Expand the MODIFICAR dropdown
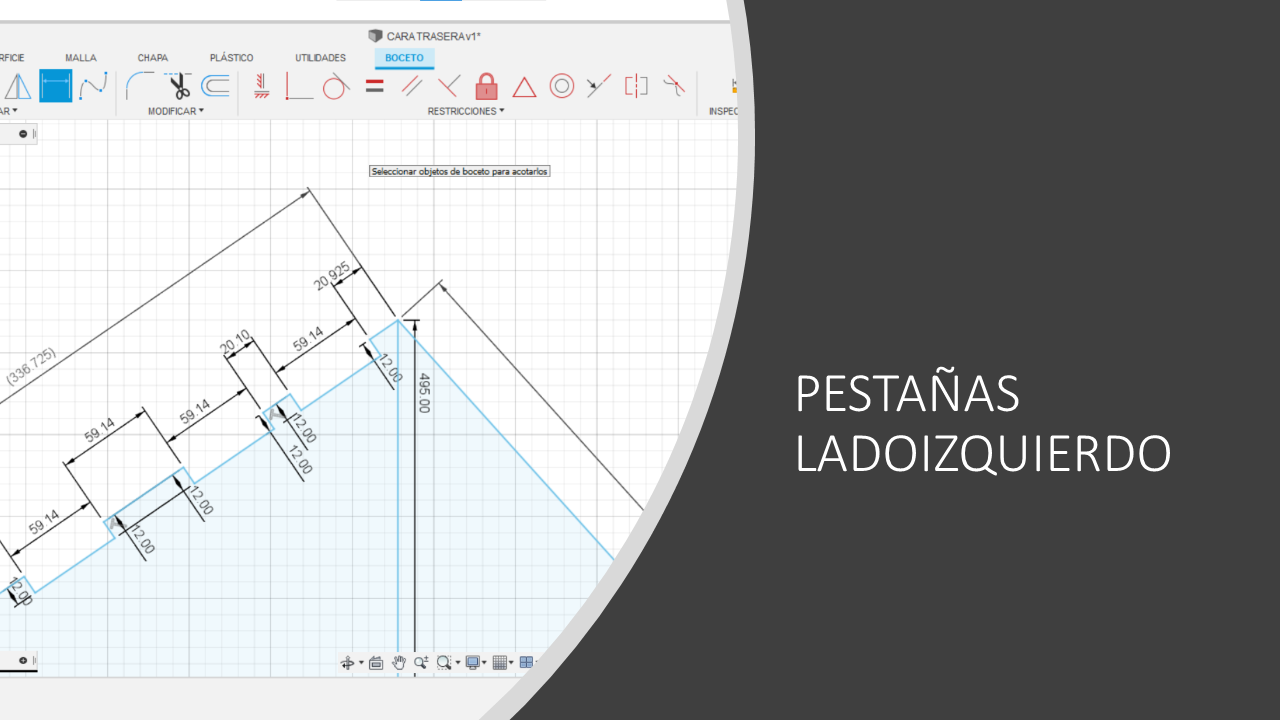This screenshot has width=1280, height=720. (176, 111)
